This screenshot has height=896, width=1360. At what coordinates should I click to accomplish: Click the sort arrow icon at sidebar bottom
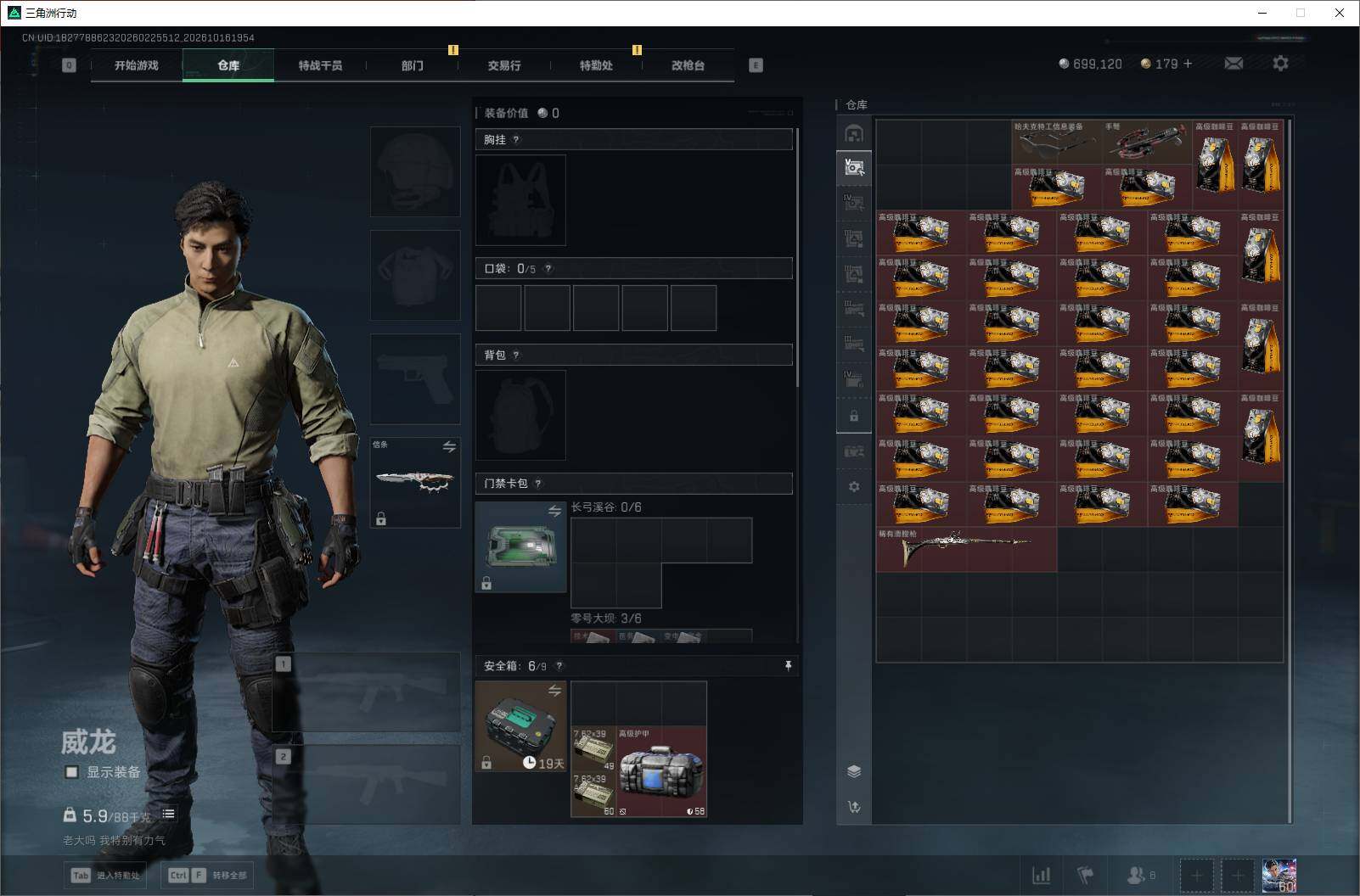tap(854, 807)
